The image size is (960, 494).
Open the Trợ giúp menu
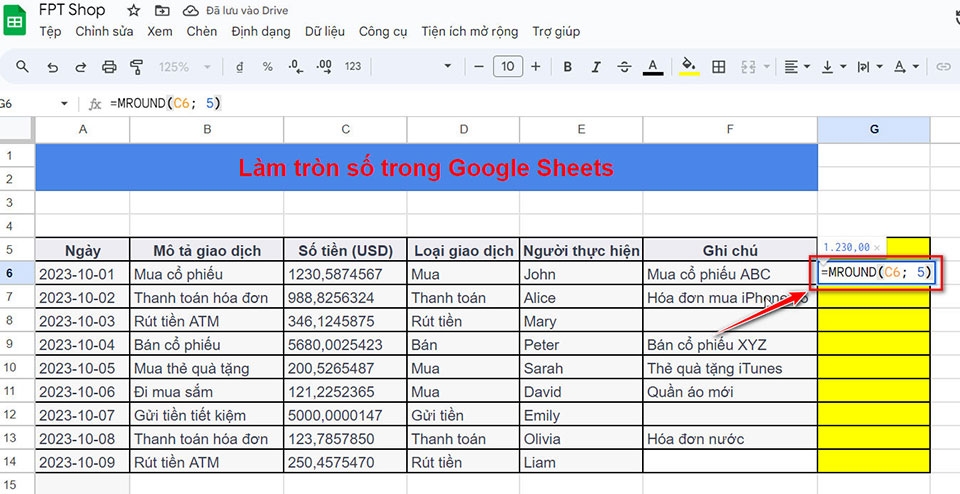coord(556,31)
